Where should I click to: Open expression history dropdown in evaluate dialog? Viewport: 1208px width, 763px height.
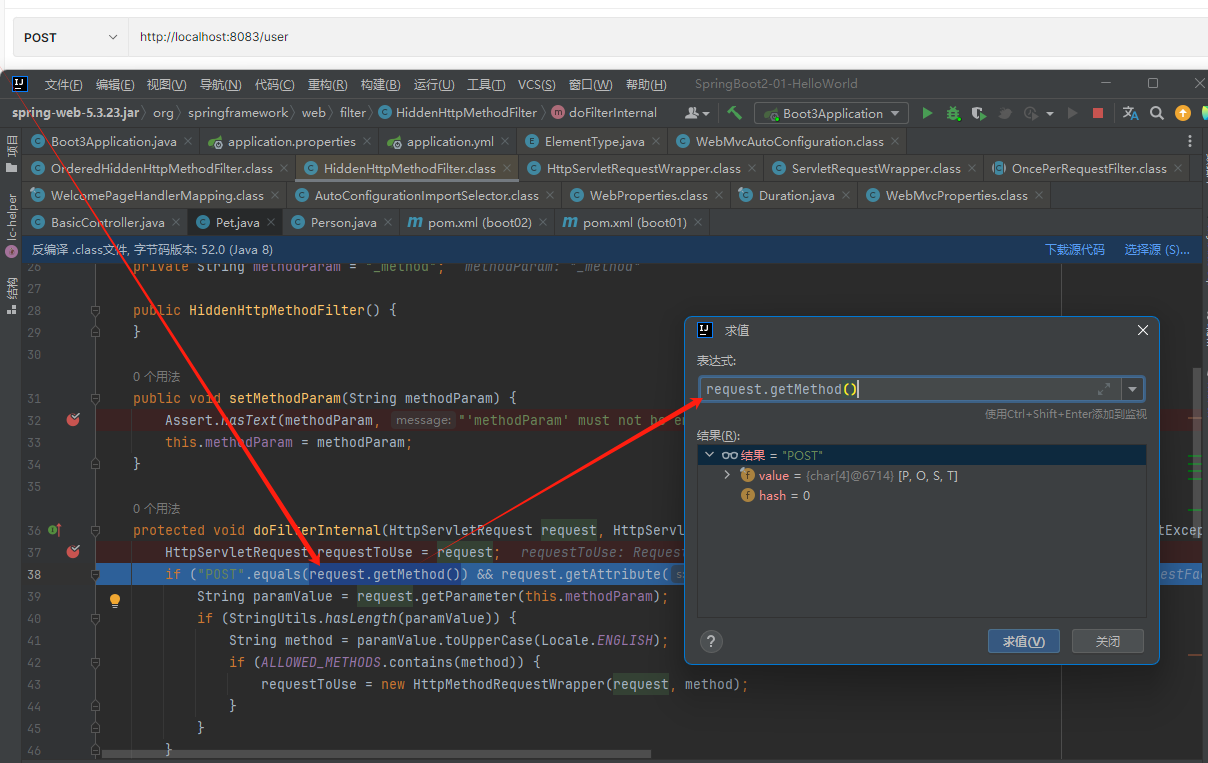(x=1132, y=389)
